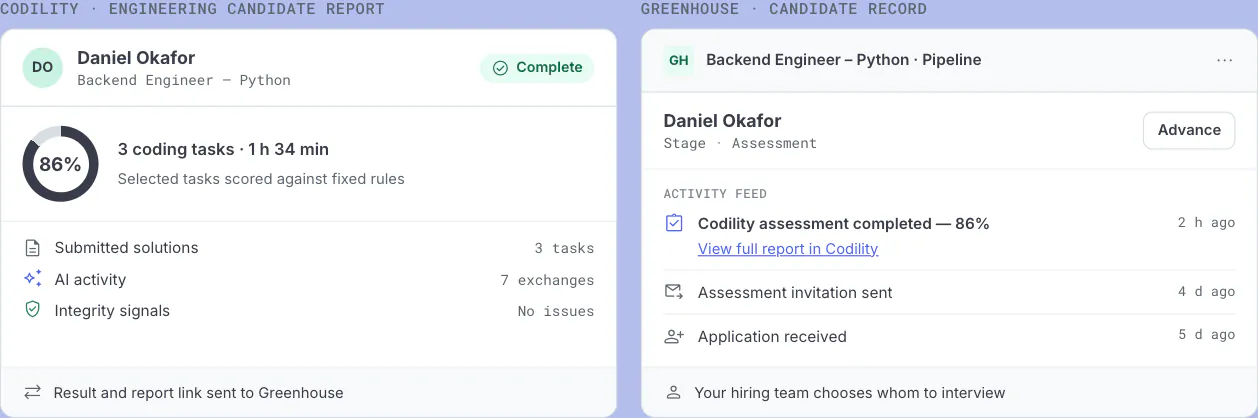
Task: Click the envelope icon for invitation sent
Action: click(674, 292)
